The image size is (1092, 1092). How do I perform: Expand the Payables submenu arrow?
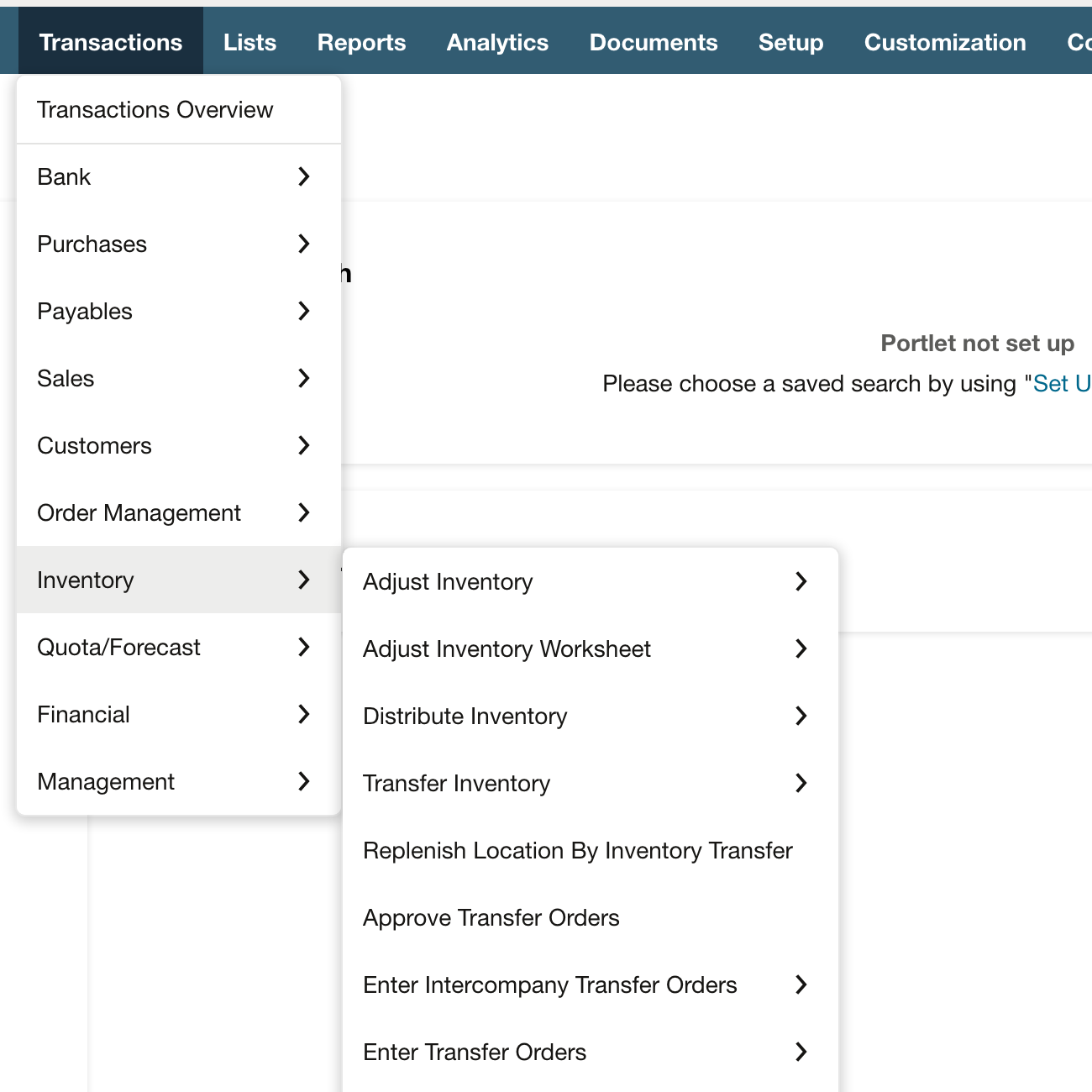(304, 311)
